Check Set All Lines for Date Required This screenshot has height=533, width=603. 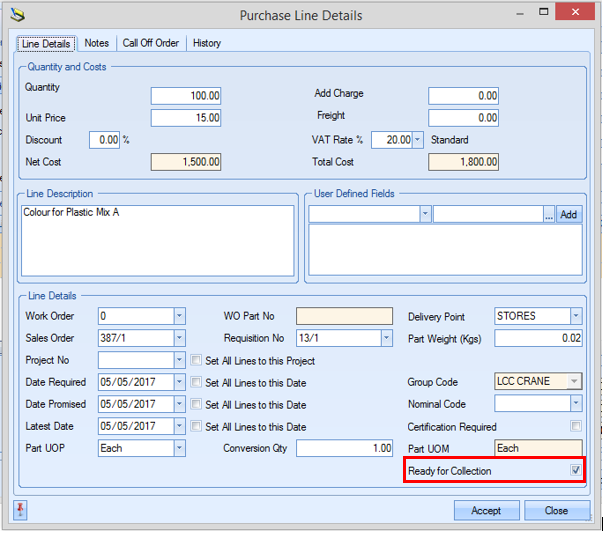click(196, 383)
